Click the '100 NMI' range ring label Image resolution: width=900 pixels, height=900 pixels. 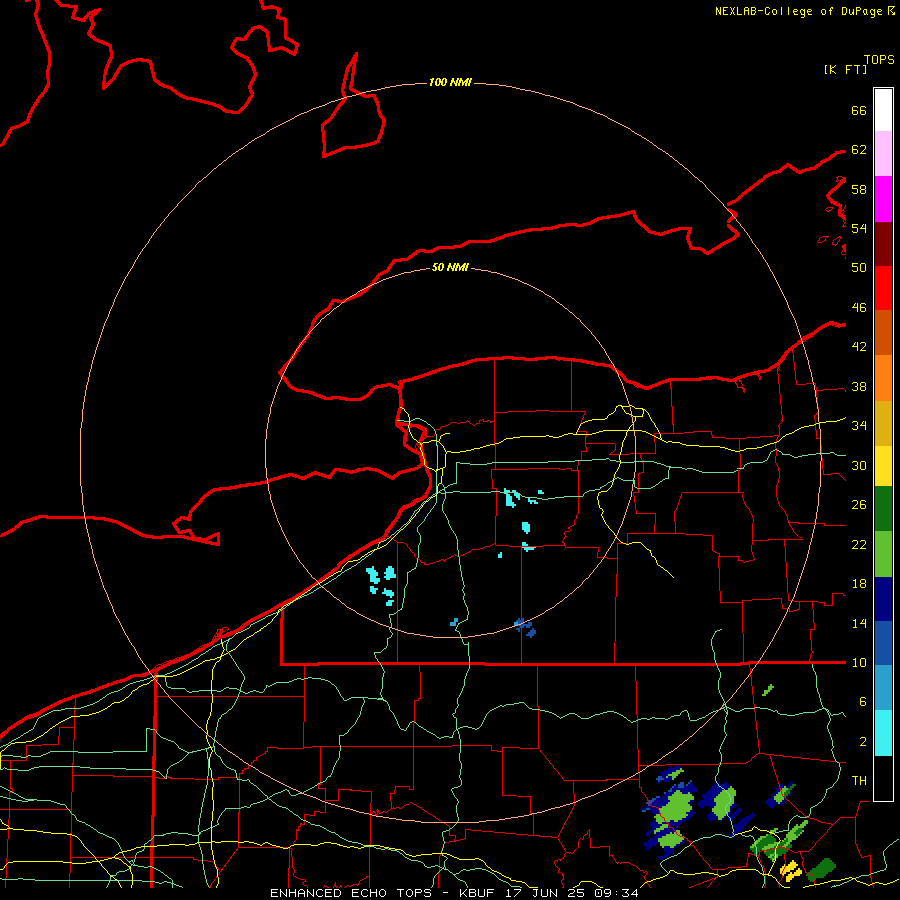pos(450,83)
